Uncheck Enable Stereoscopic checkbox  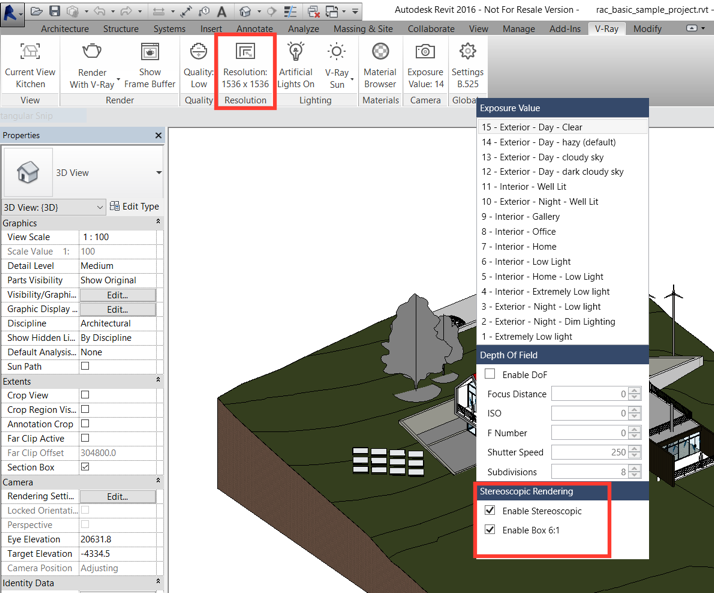click(490, 510)
